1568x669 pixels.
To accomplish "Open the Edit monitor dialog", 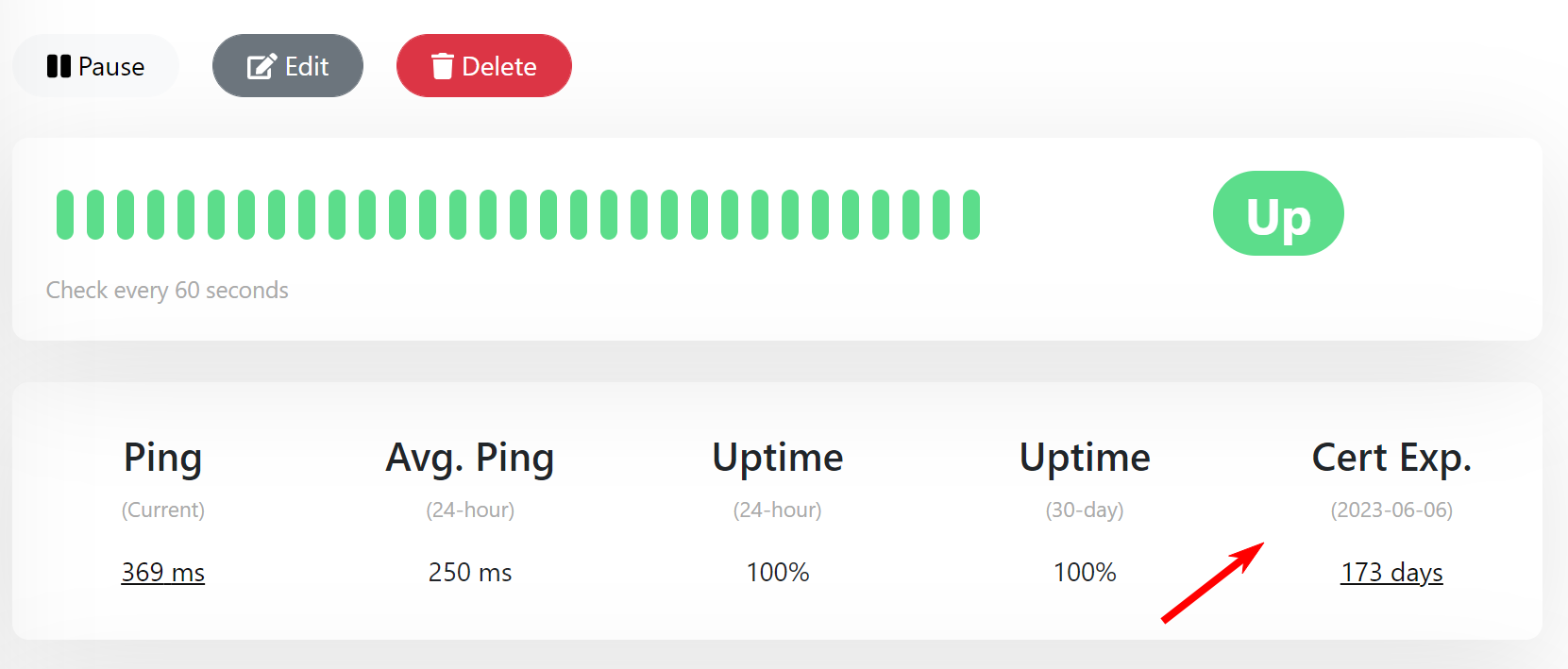I will tap(288, 66).
